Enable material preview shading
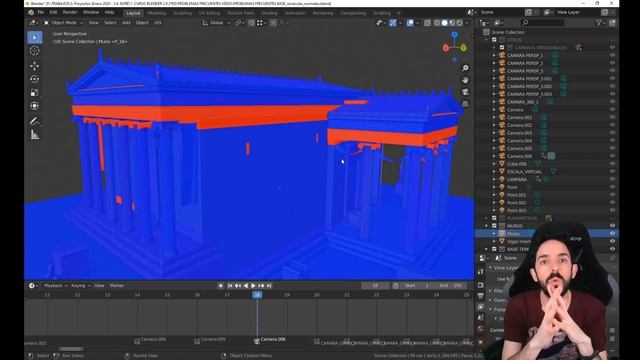Image resolution: width=640 pixels, height=360 pixels. pos(452,23)
